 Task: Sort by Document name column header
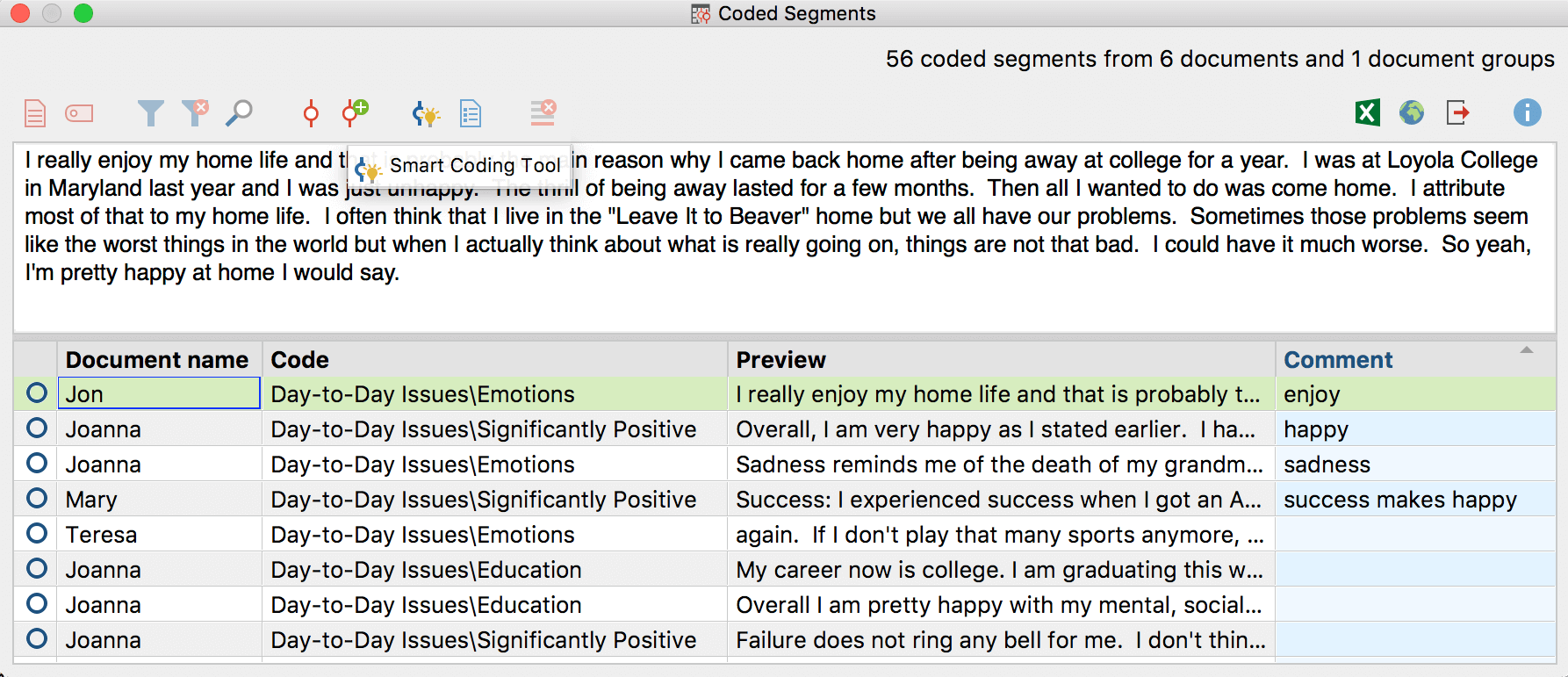click(x=159, y=359)
